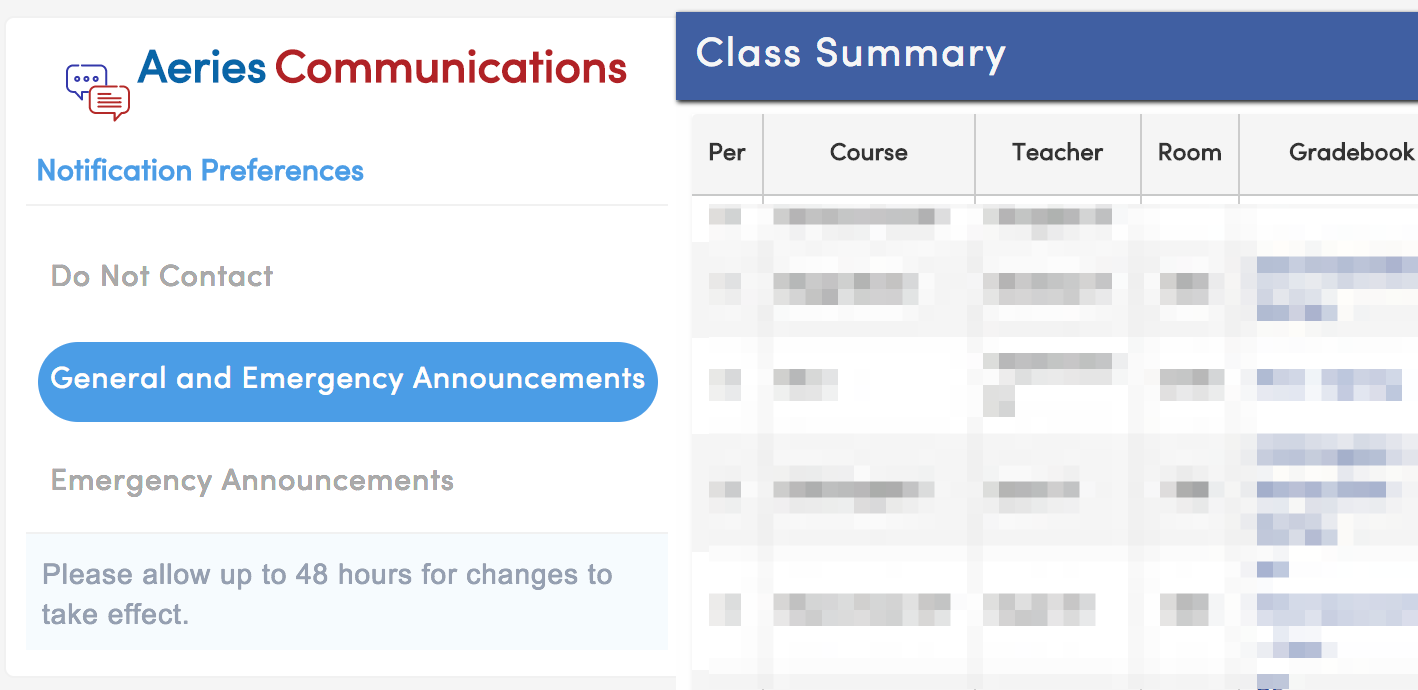The width and height of the screenshot is (1418, 690).
Task: Click the blurred period number in last row
Action: pyautogui.click(x=725, y=608)
